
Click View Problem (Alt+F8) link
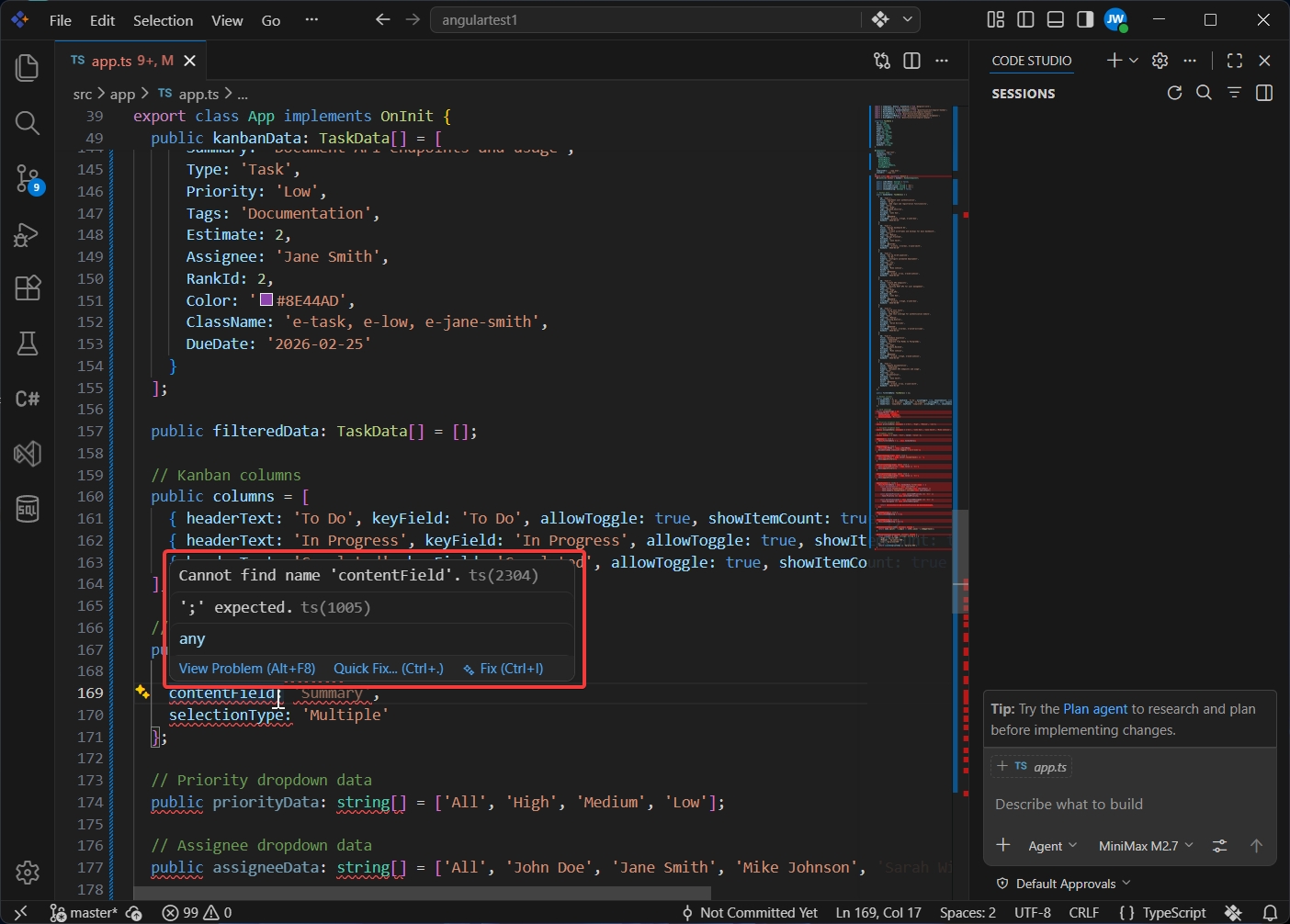(247, 669)
